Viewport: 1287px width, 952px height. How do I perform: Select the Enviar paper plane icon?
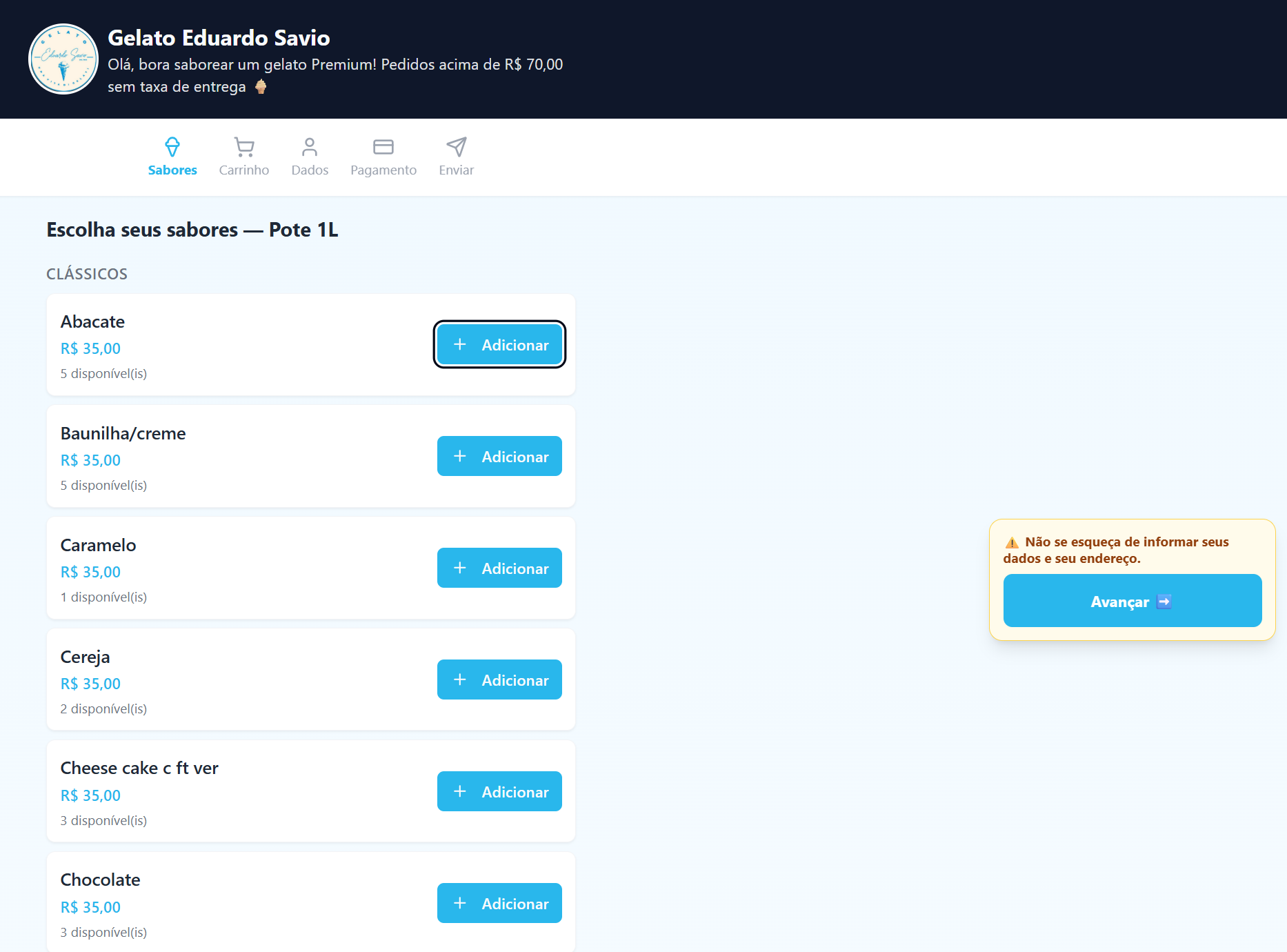457,147
